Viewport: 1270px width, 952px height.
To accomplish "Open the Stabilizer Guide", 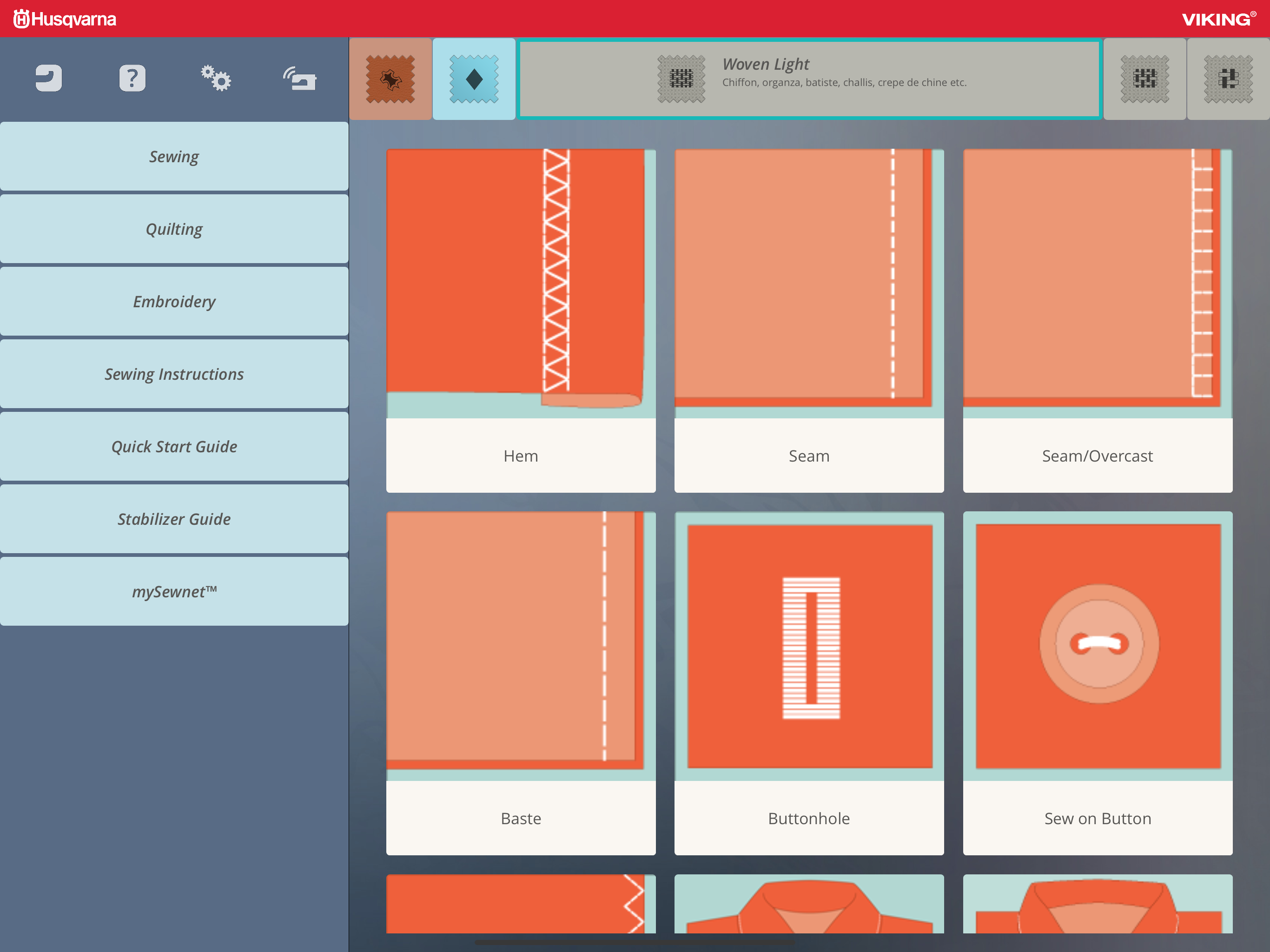I will 174,519.
